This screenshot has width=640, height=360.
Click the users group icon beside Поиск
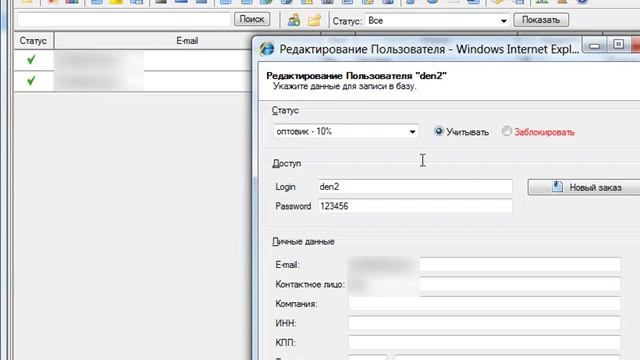(294, 20)
